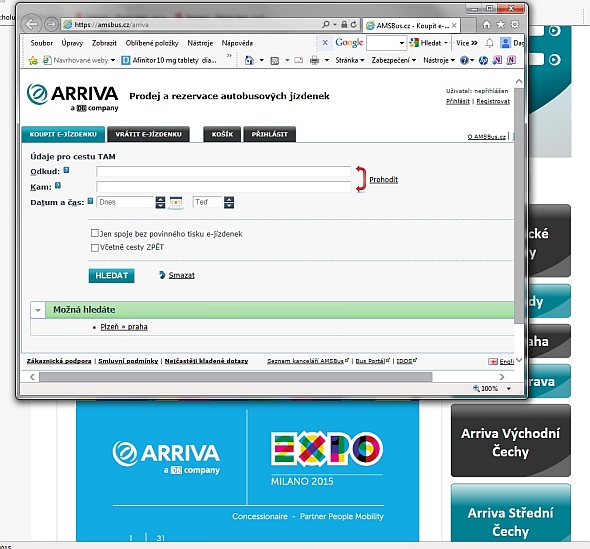The width and height of the screenshot is (590, 549).
Task: Open Arriva Střední Čechy in the background page
Action: tap(511, 514)
